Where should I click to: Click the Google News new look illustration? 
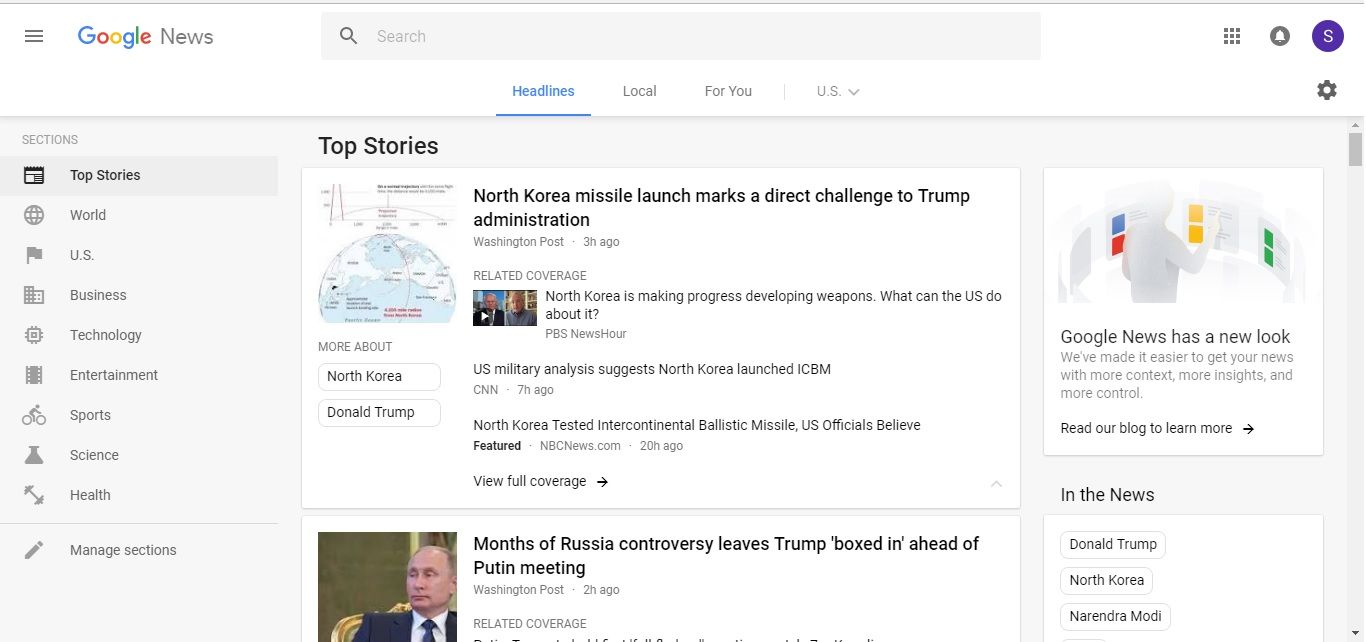1183,243
